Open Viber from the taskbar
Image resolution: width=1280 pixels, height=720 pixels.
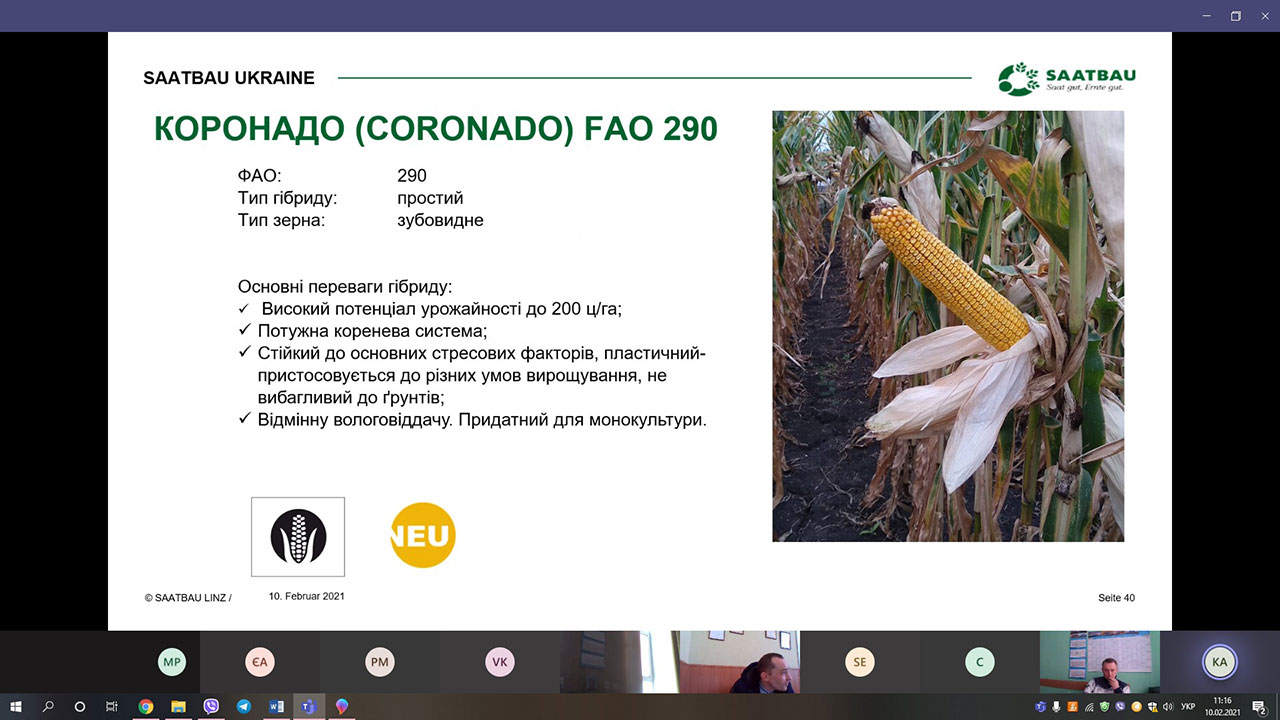(x=211, y=706)
